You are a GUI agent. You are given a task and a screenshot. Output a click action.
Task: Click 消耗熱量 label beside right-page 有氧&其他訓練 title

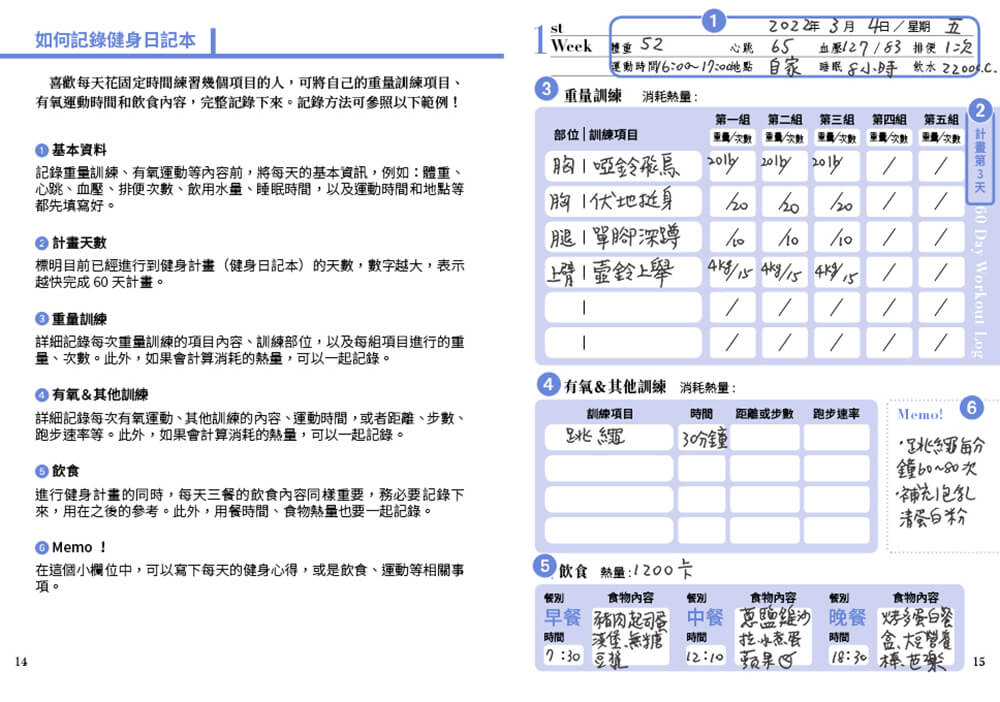(x=708, y=388)
